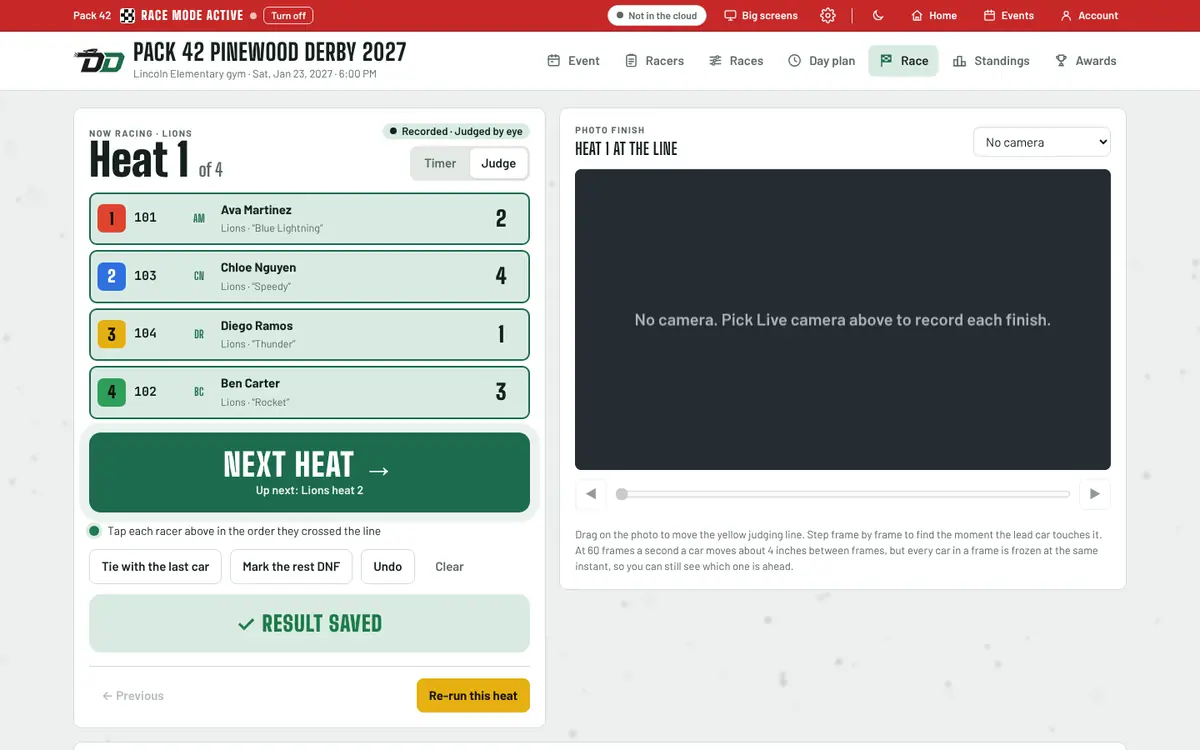This screenshot has height=750, width=1200.
Task: Click the checkered flag race mode icon
Action: click(x=128, y=15)
